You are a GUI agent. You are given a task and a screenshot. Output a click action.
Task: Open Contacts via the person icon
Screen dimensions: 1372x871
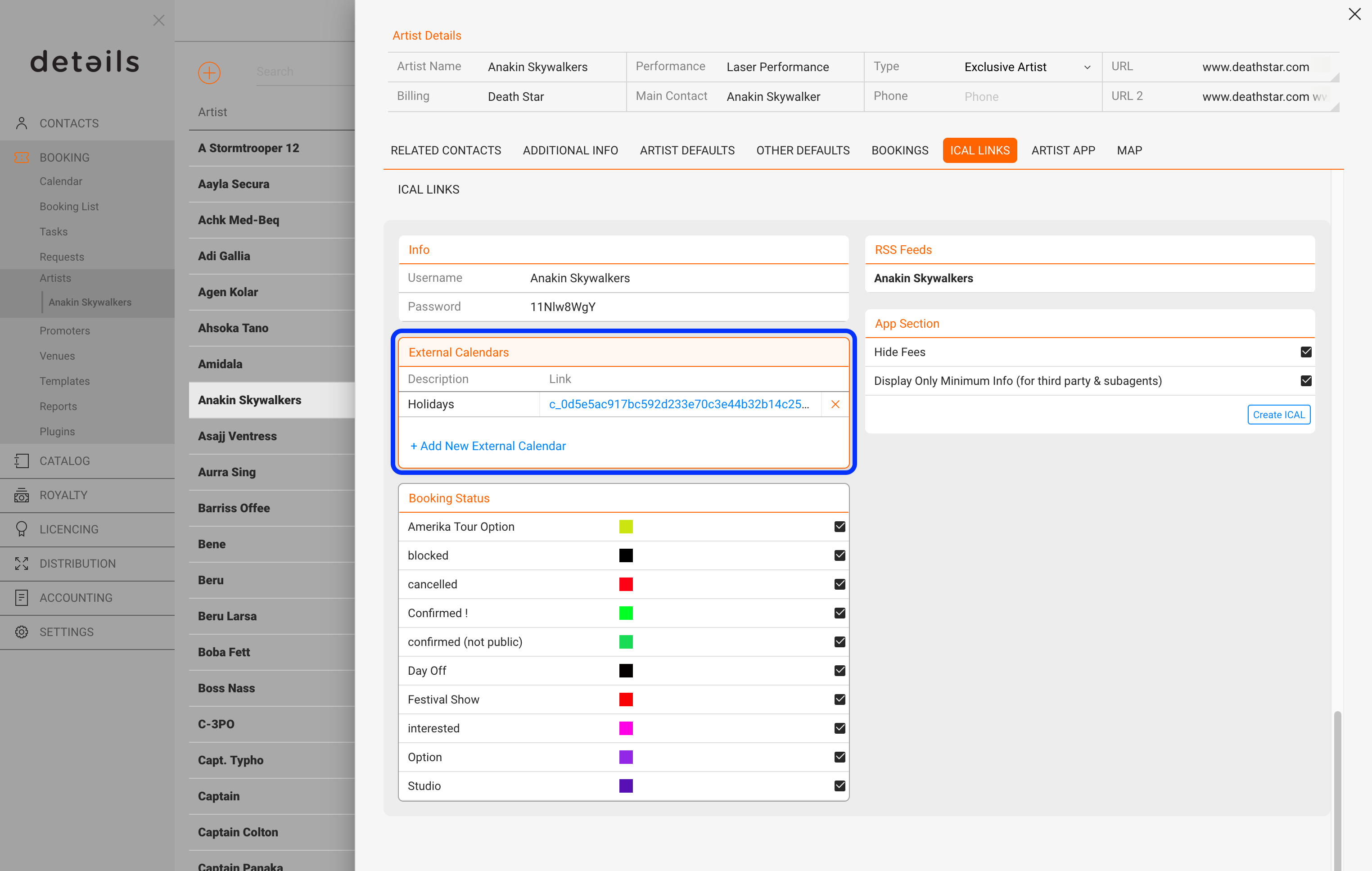click(x=22, y=123)
